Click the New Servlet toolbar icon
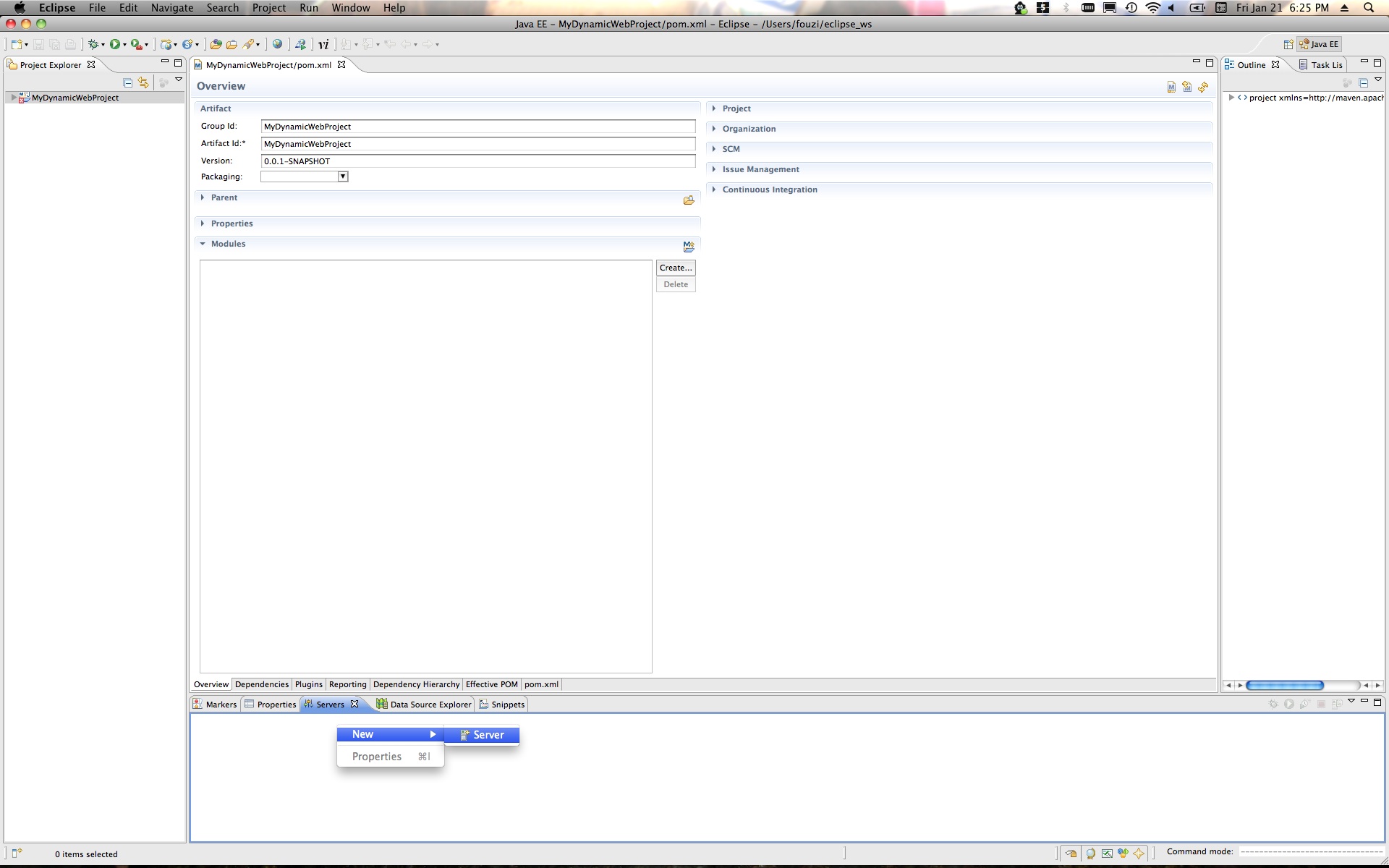 coord(187,44)
